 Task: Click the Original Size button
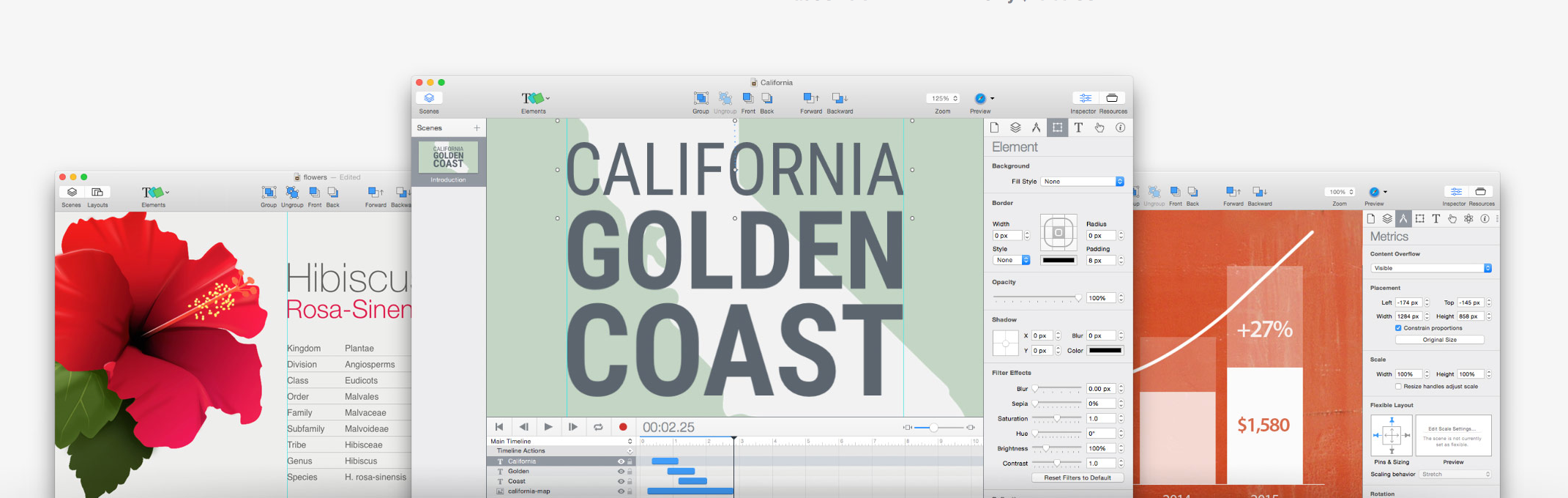coord(1439,340)
